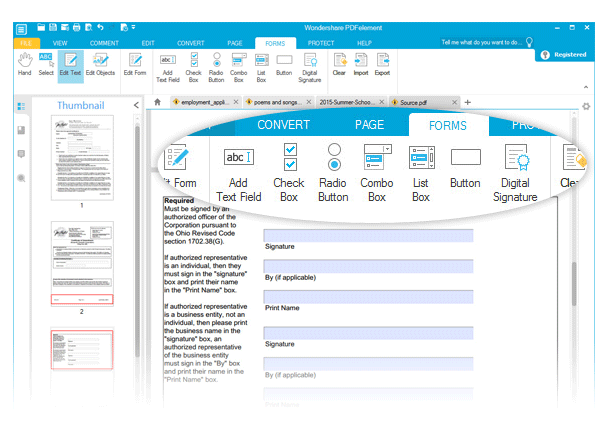
Task: Click the Undo arrow in the title bar
Action: click(100, 27)
